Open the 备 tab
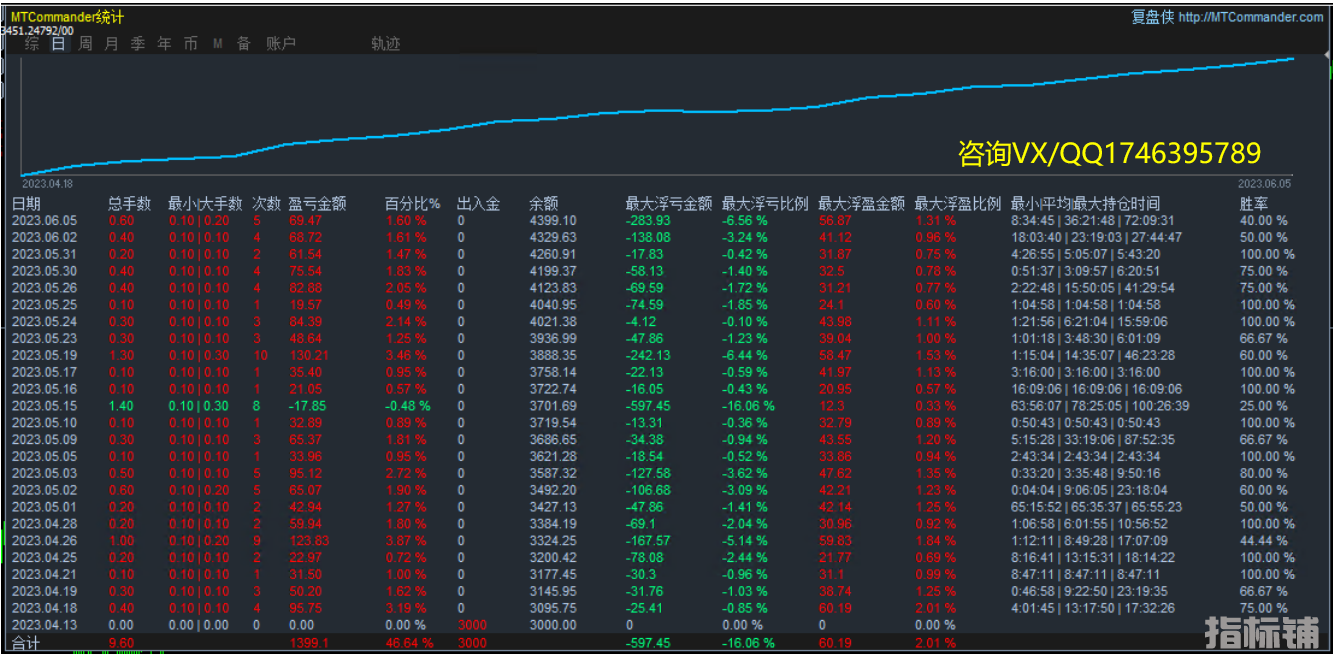1333x657 pixels. click(243, 44)
